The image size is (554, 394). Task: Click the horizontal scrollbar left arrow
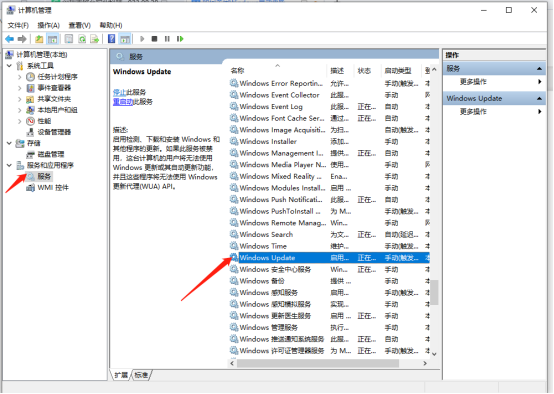[232, 363]
